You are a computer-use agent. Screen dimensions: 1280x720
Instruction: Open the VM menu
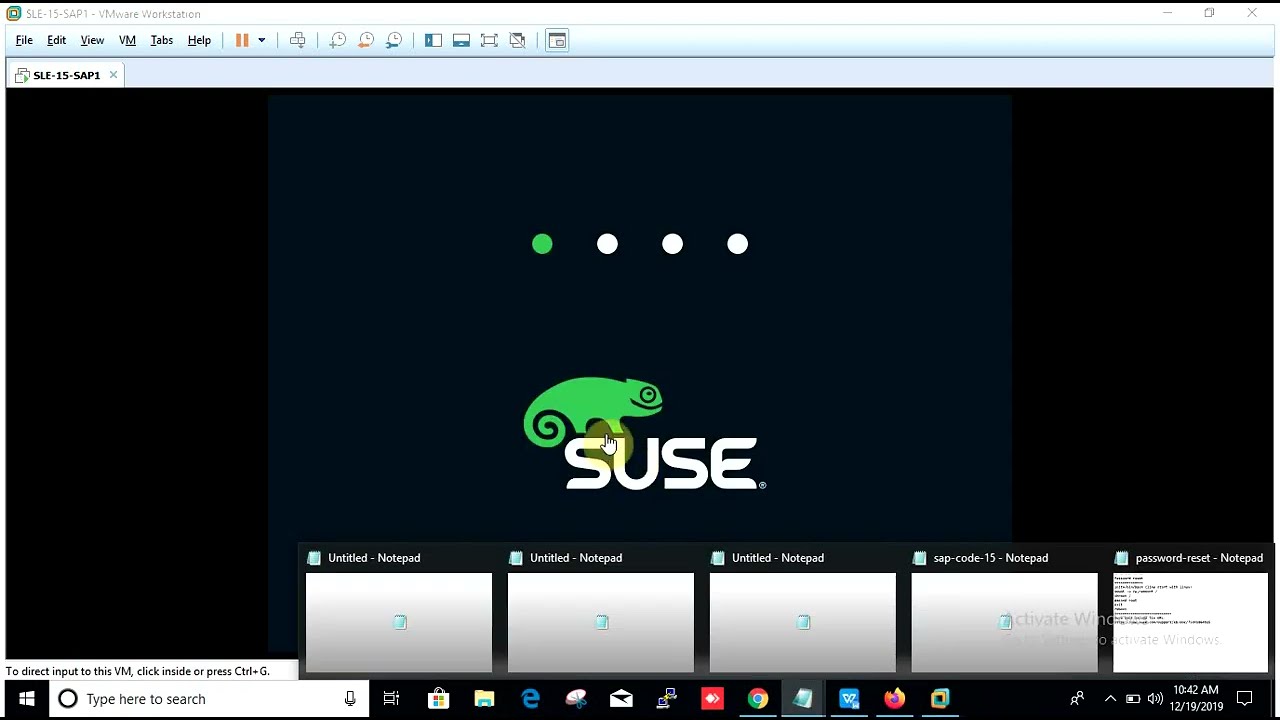(x=127, y=40)
